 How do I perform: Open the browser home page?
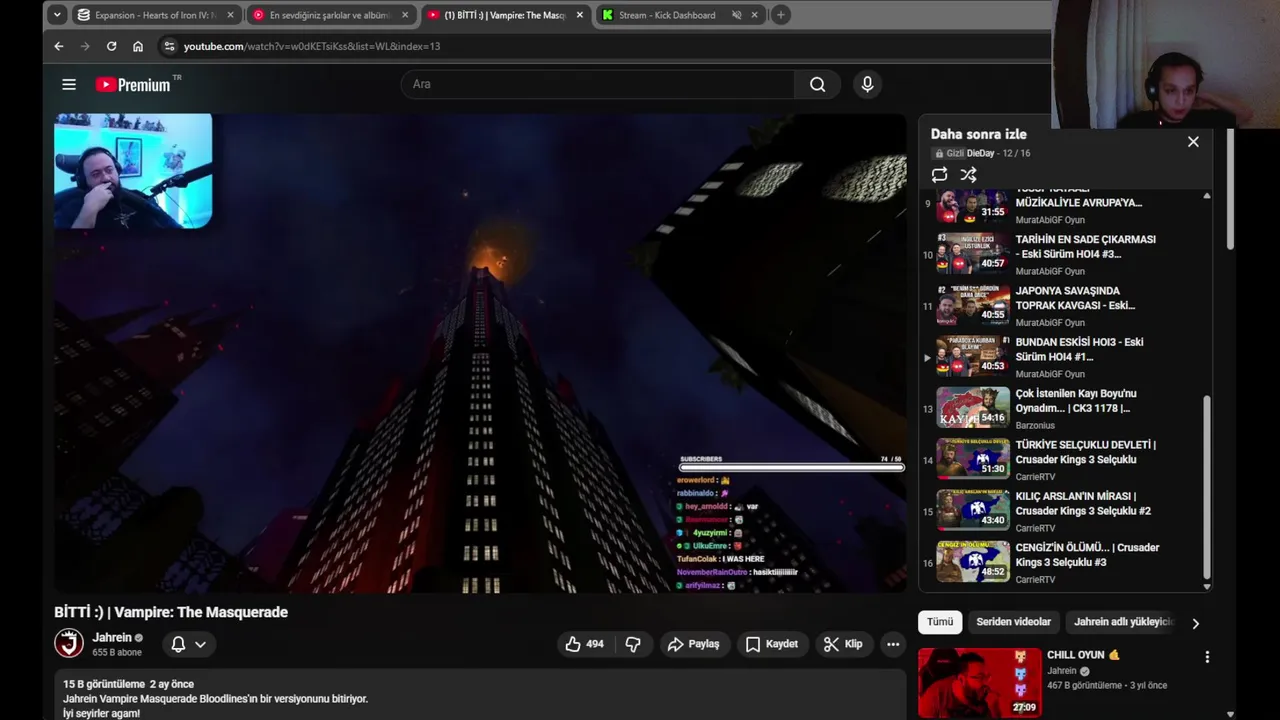[x=138, y=46]
